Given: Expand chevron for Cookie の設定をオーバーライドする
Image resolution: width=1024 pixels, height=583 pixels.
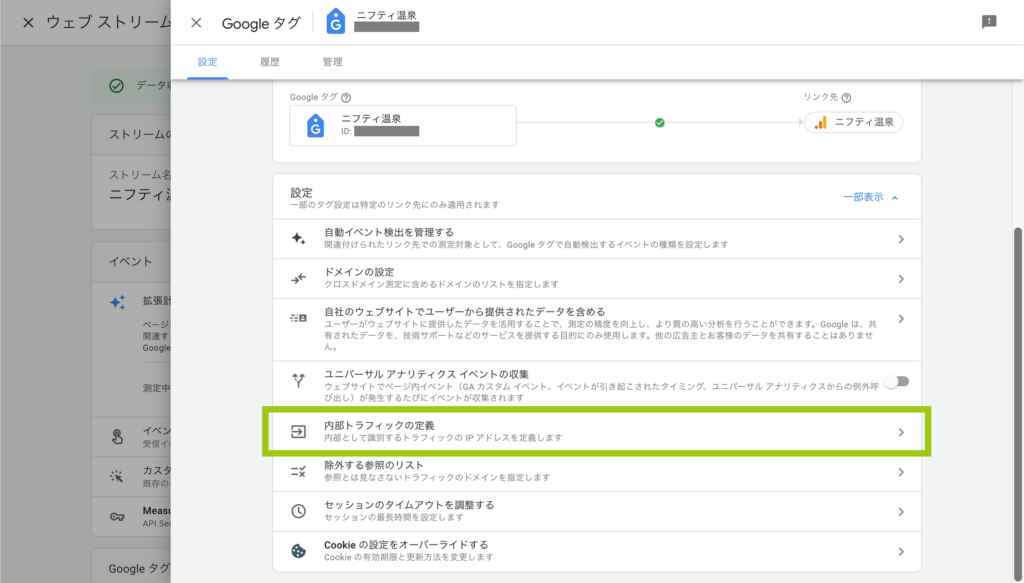Looking at the screenshot, I should coord(901,552).
